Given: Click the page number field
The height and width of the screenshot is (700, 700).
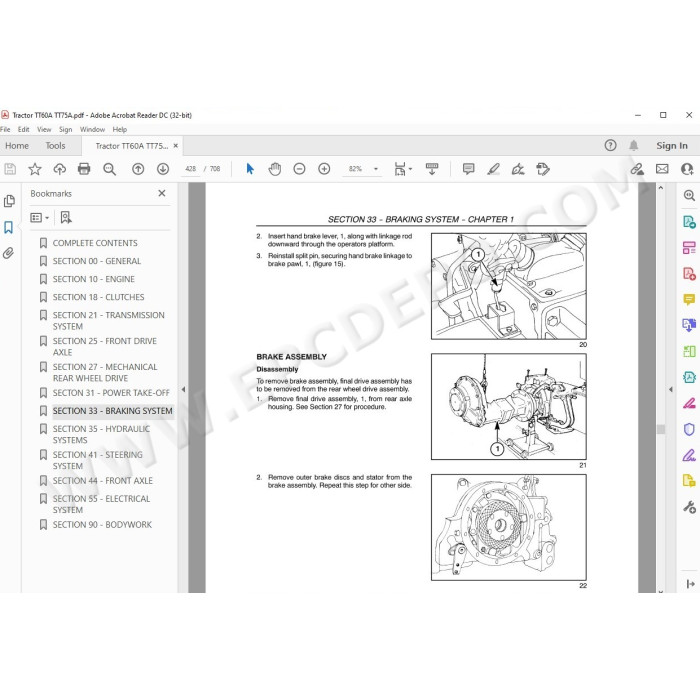Looking at the screenshot, I should (191, 169).
